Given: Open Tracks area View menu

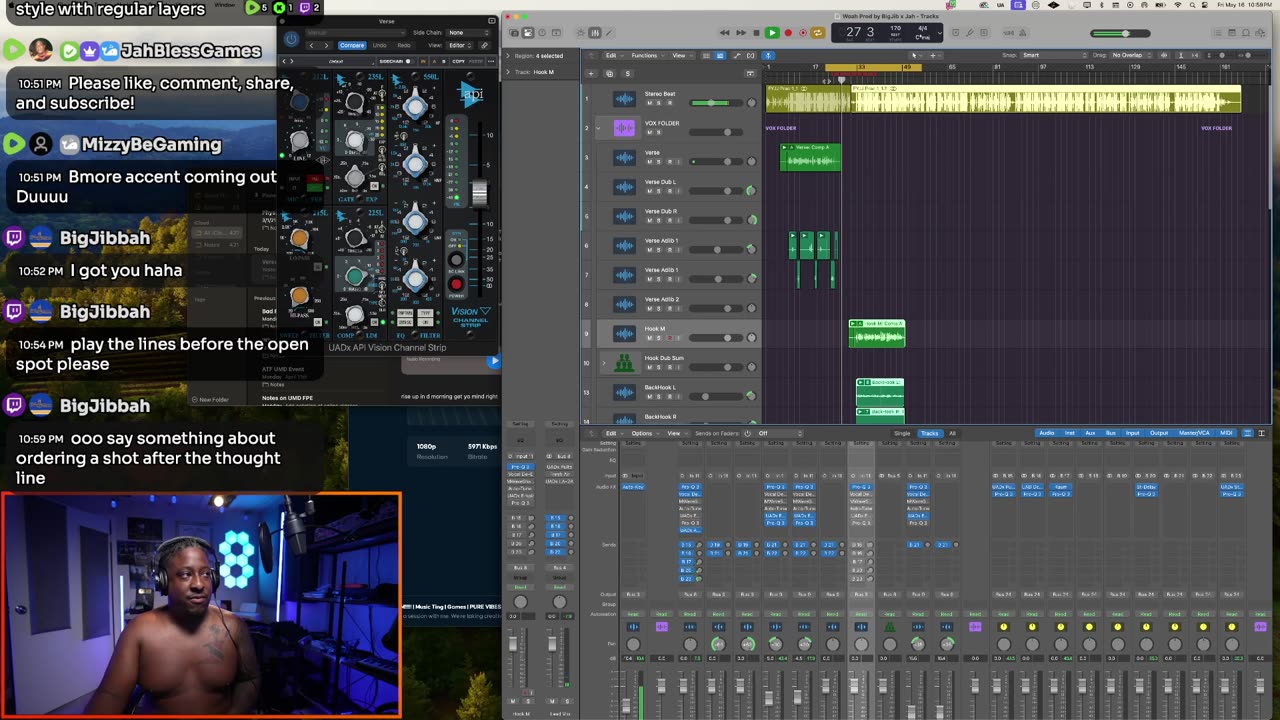Looking at the screenshot, I should [x=680, y=55].
